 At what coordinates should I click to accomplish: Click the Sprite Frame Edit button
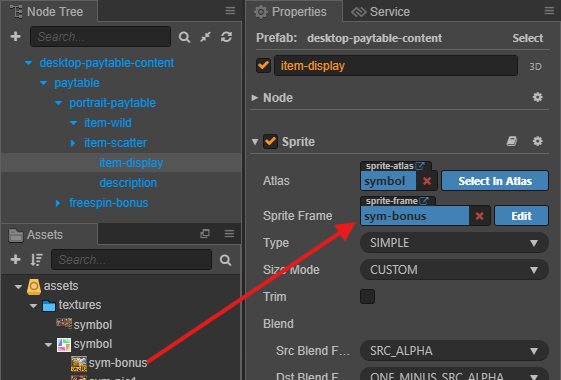tap(521, 216)
